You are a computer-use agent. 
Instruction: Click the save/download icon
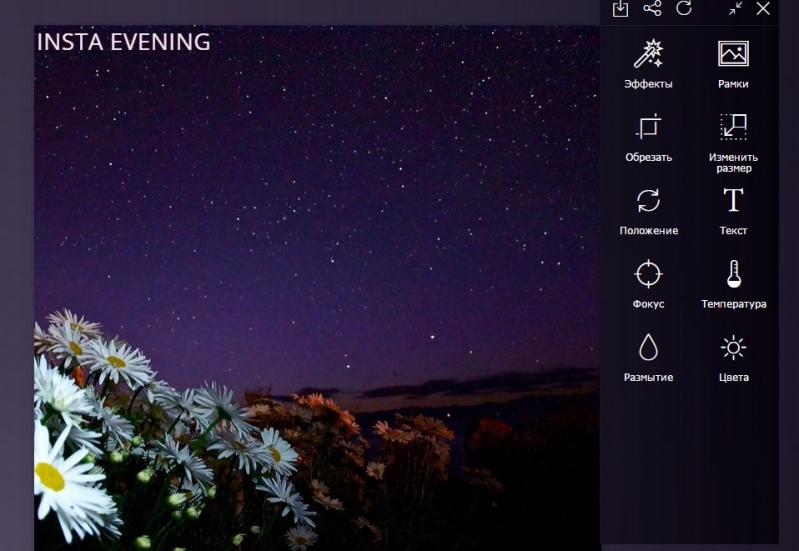(x=620, y=8)
